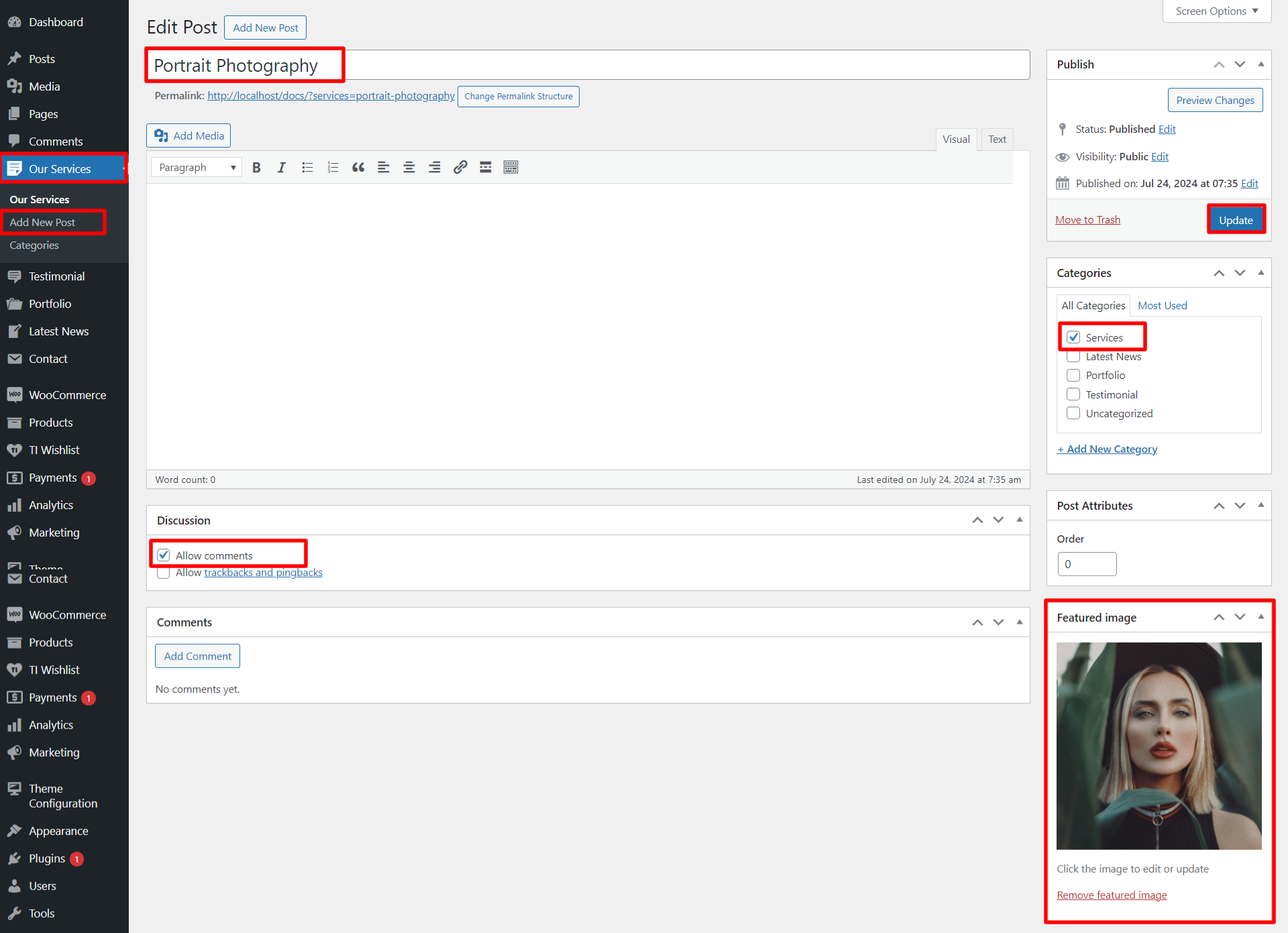The height and width of the screenshot is (933, 1288).
Task: Click the Update button
Action: [1236, 220]
